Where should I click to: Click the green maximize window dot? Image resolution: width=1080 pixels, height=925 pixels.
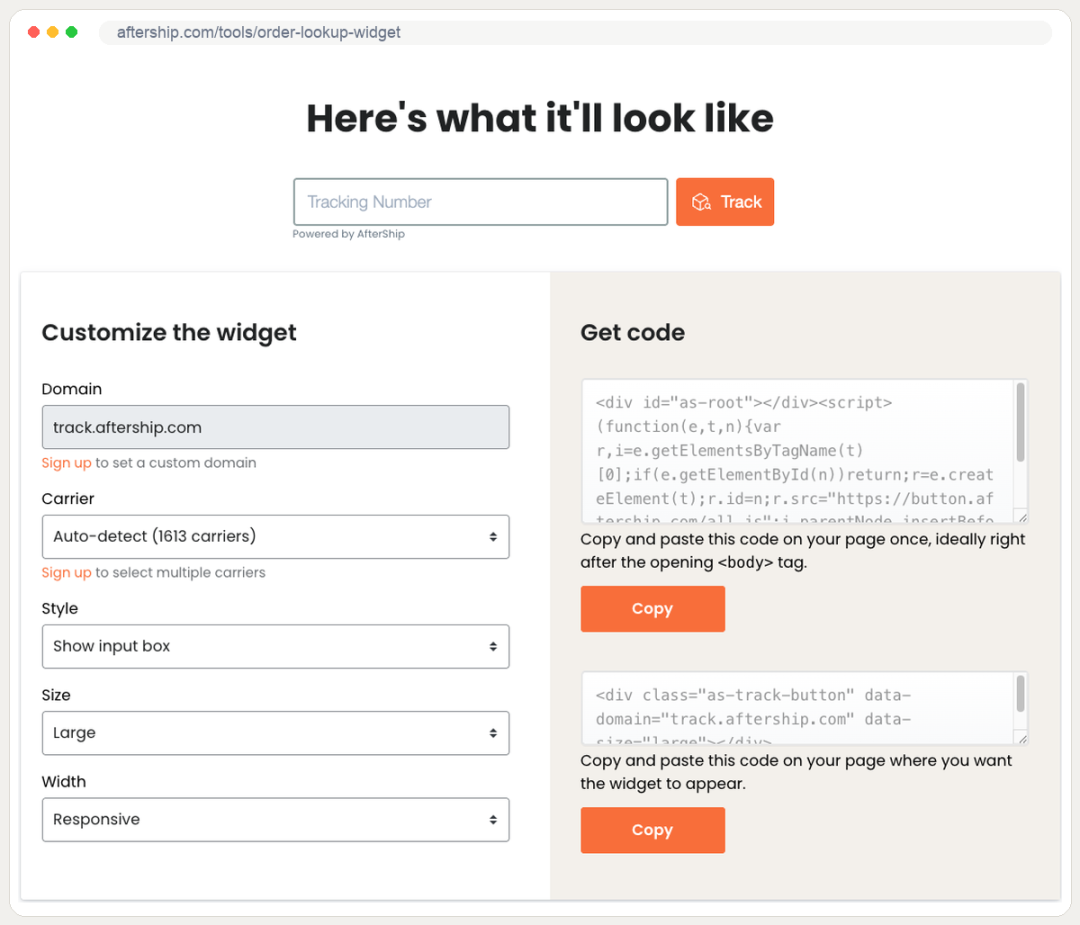click(x=72, y=32)
